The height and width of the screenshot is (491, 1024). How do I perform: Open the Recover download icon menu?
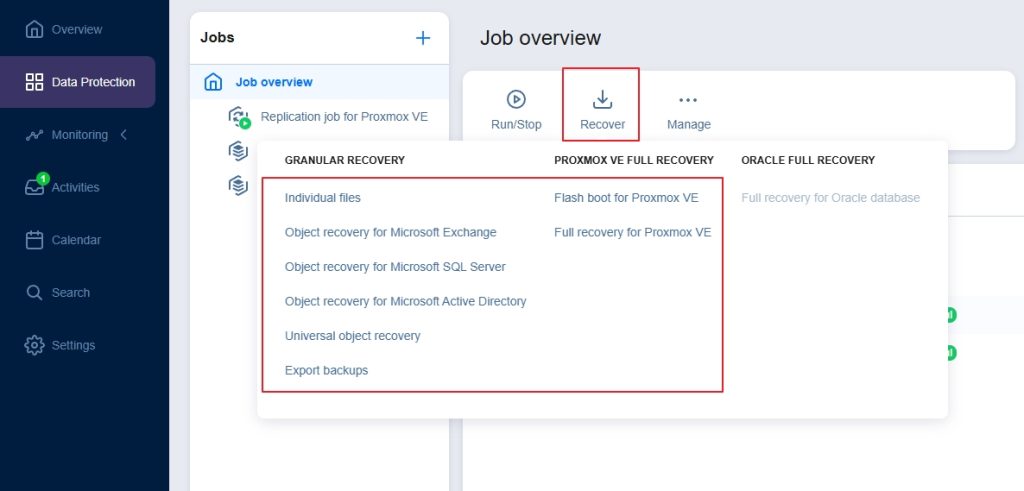(x=602, y=99)
